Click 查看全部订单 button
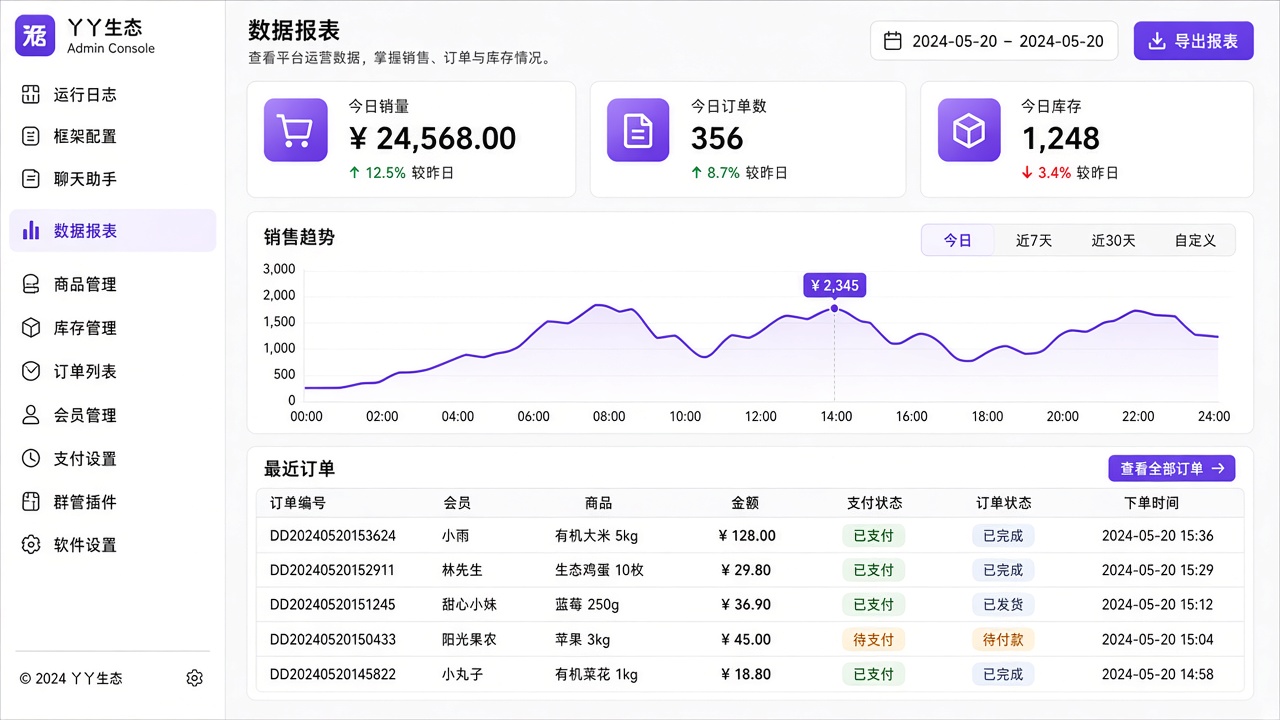1280x720 pixels. coord(1172,468)
